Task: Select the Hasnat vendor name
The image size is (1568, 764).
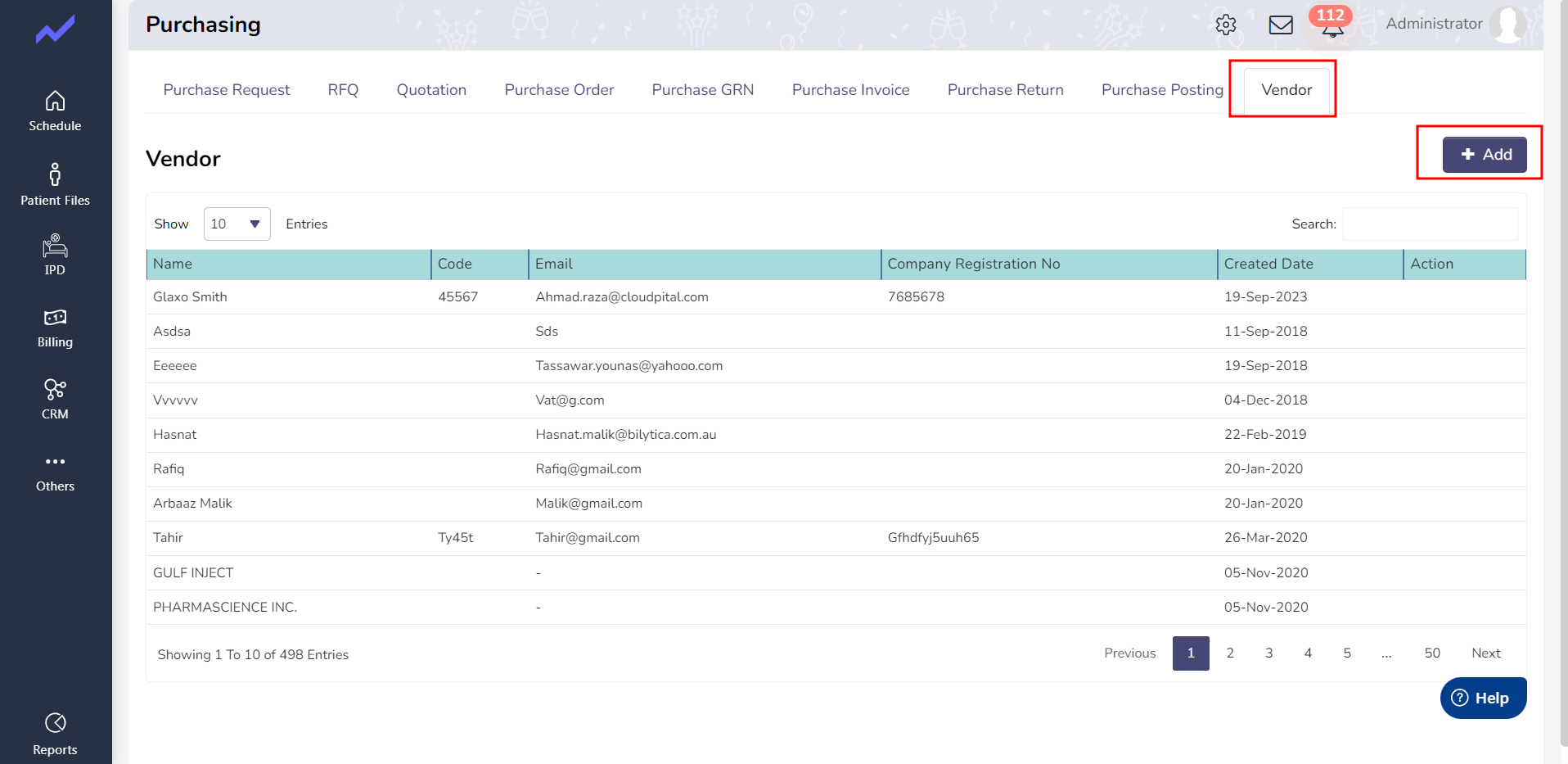Action: click(x=174, y=434)
